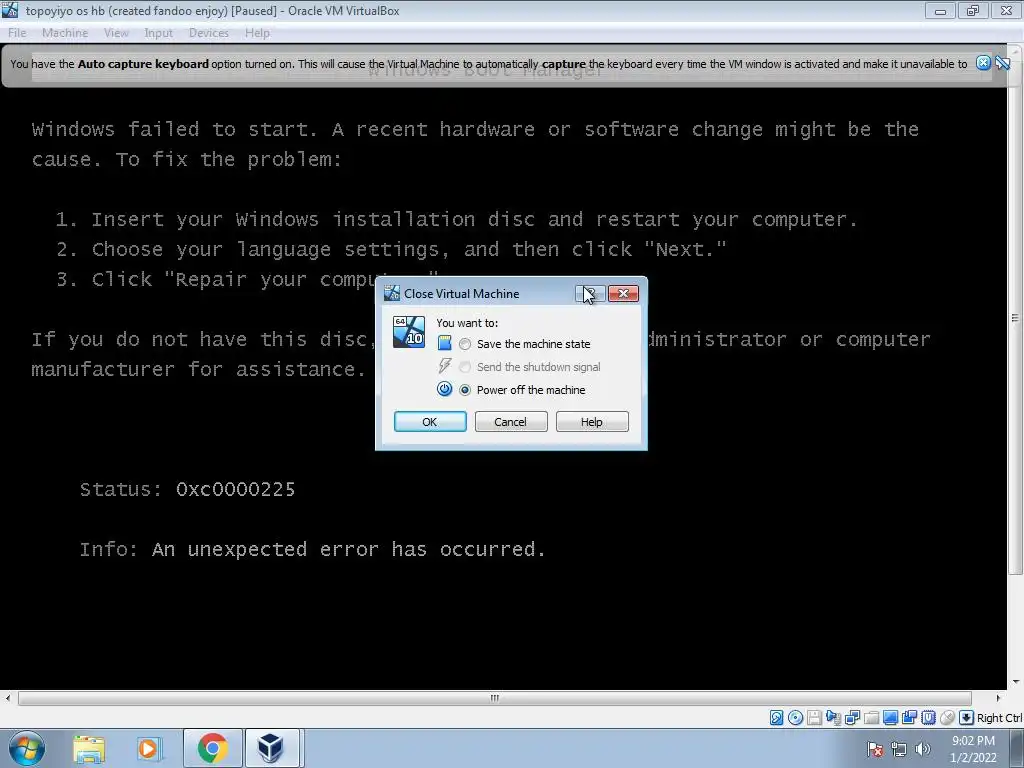Click the recording status bar icon

(x=909, y=718)
